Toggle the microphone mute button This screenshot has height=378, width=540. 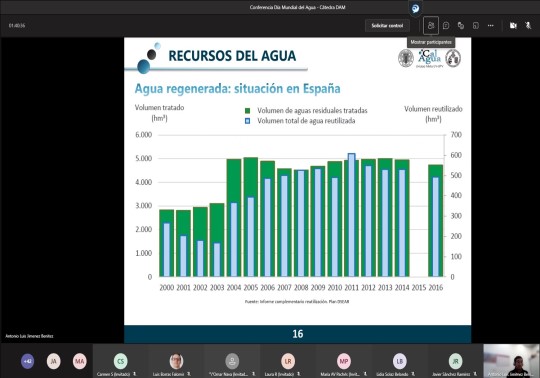tap(528, 25)
